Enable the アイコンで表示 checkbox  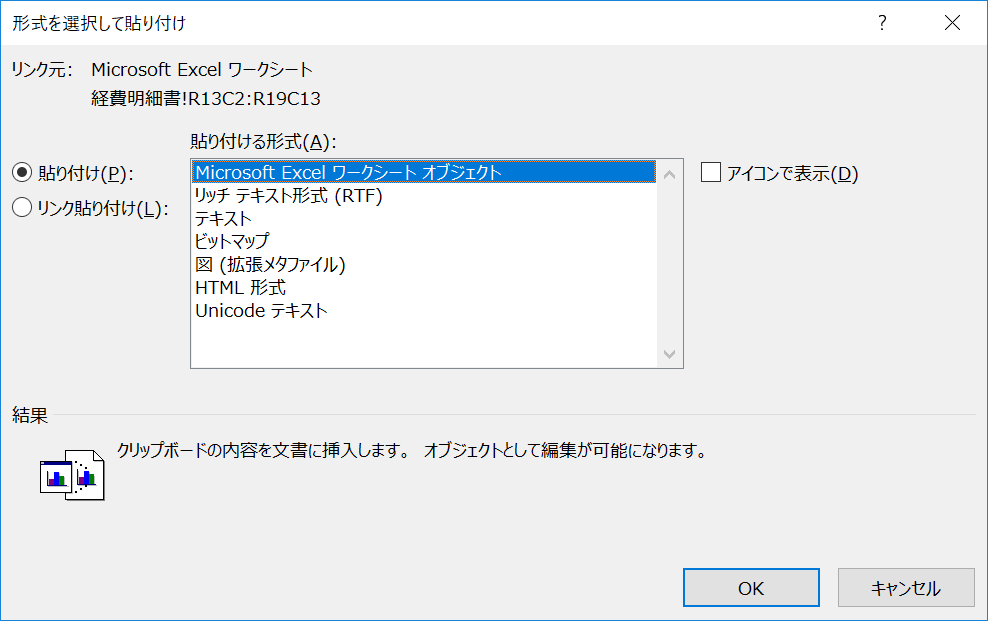pos(711,172)
